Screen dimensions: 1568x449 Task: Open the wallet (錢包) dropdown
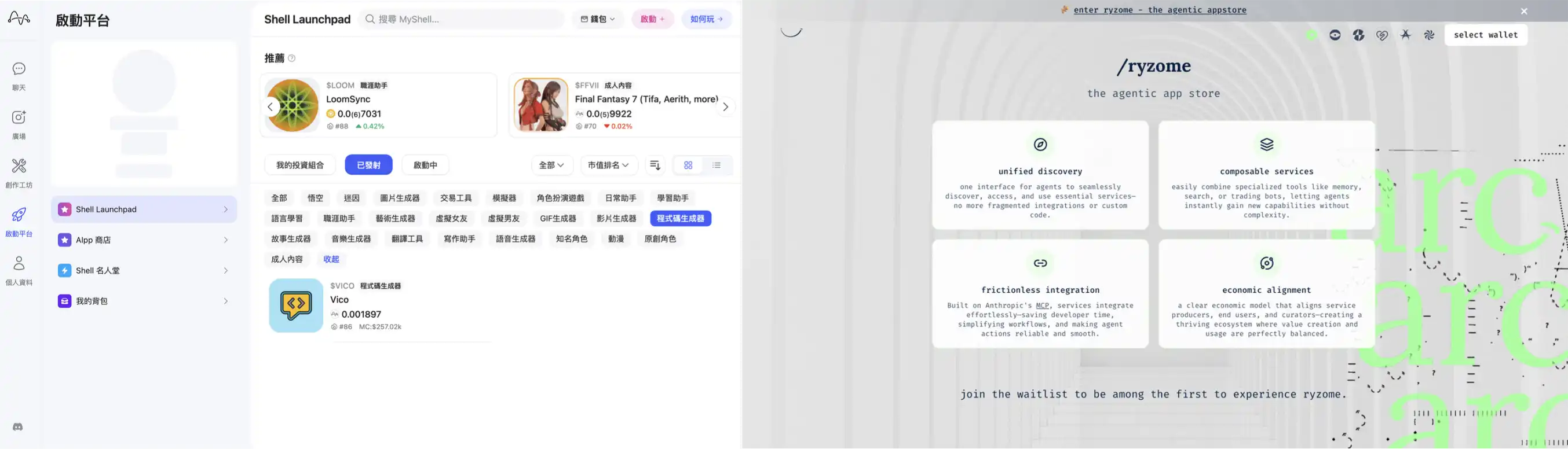point(597,20)
